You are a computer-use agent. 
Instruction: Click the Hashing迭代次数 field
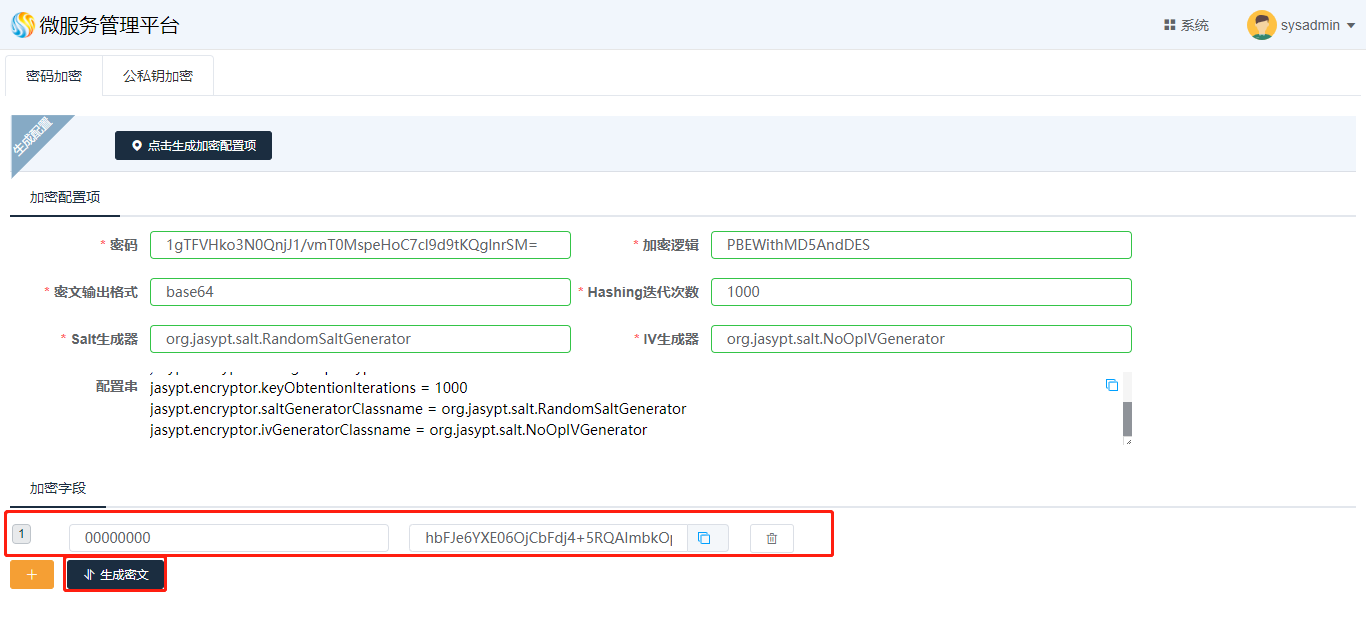pyautogui.click(x=920, y=292)
